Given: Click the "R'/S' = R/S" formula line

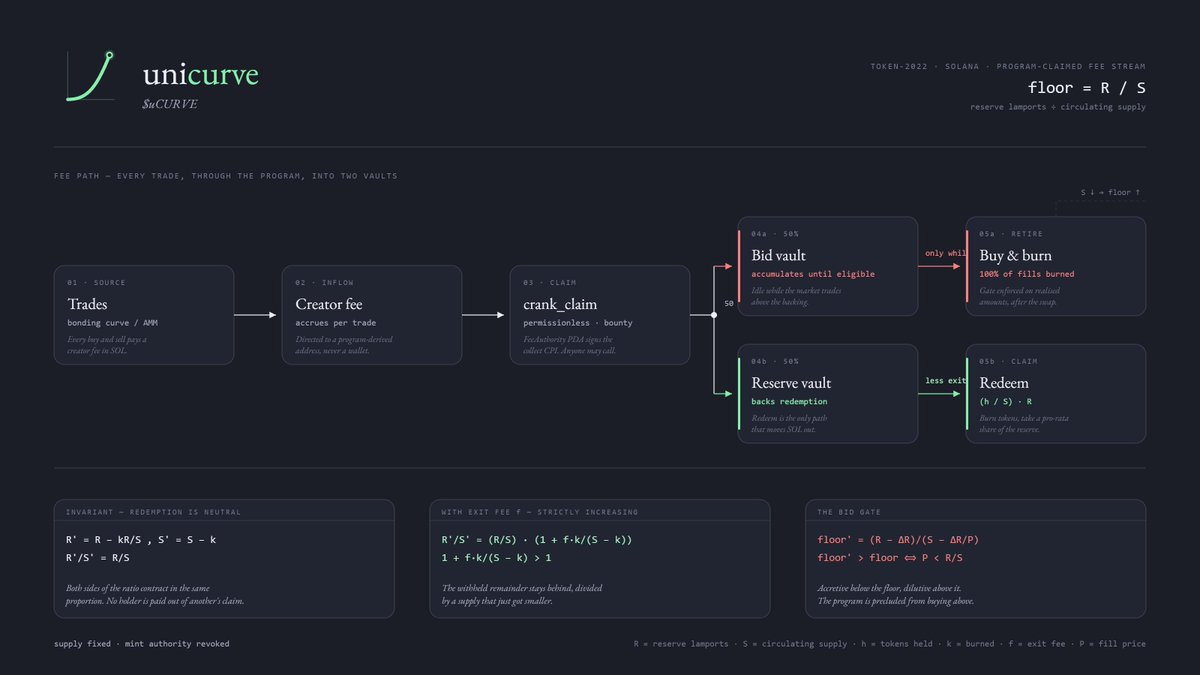Looking at the screenshot, I should click(x=97, y=557).
